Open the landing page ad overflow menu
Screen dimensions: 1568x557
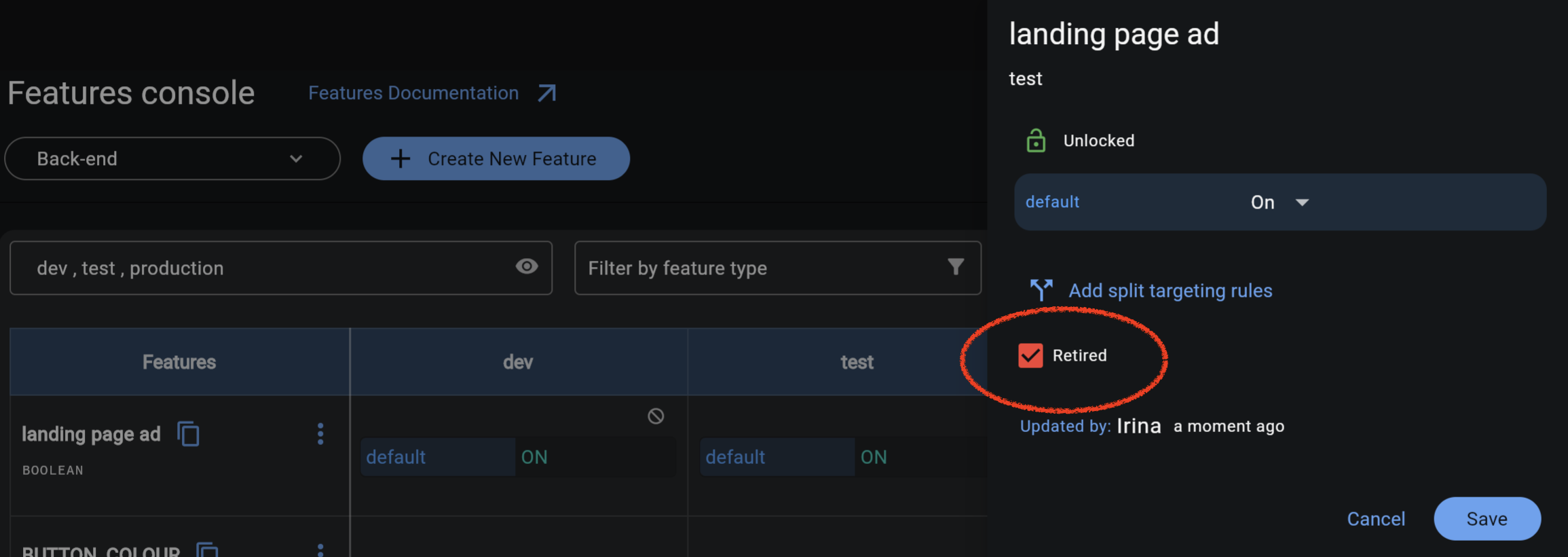coord(320,433)
